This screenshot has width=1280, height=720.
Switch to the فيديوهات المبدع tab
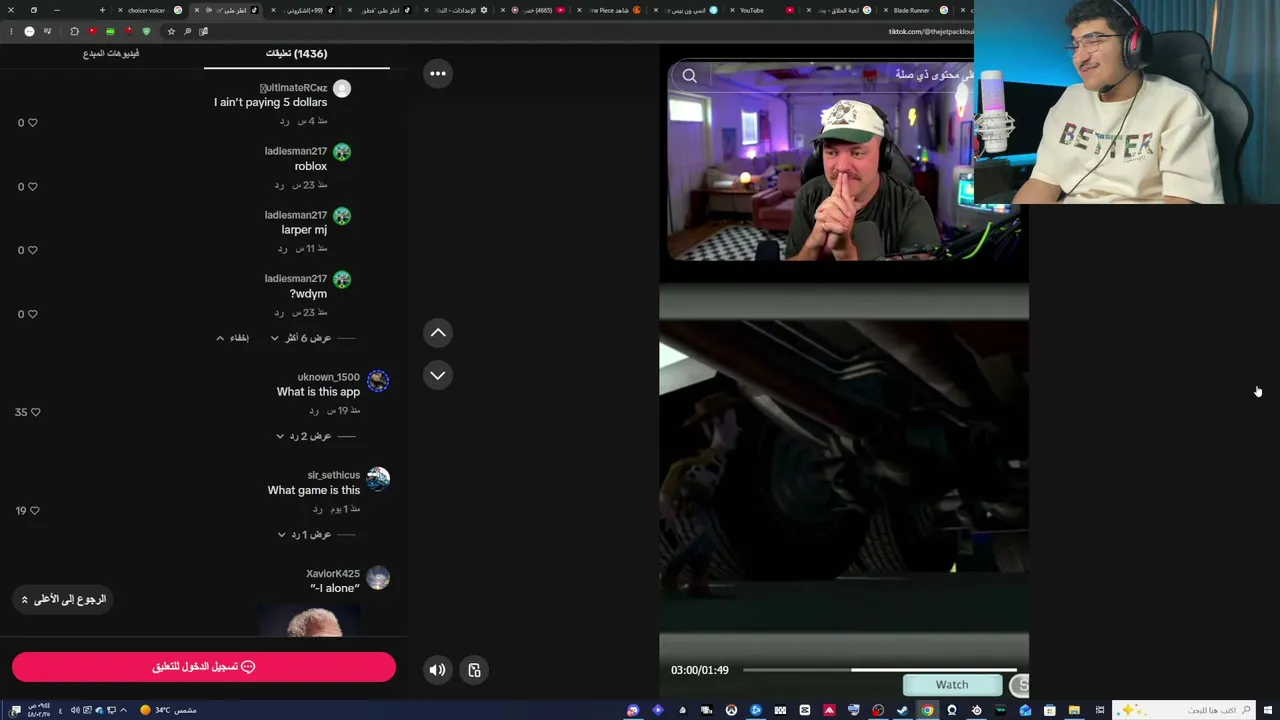111,54
